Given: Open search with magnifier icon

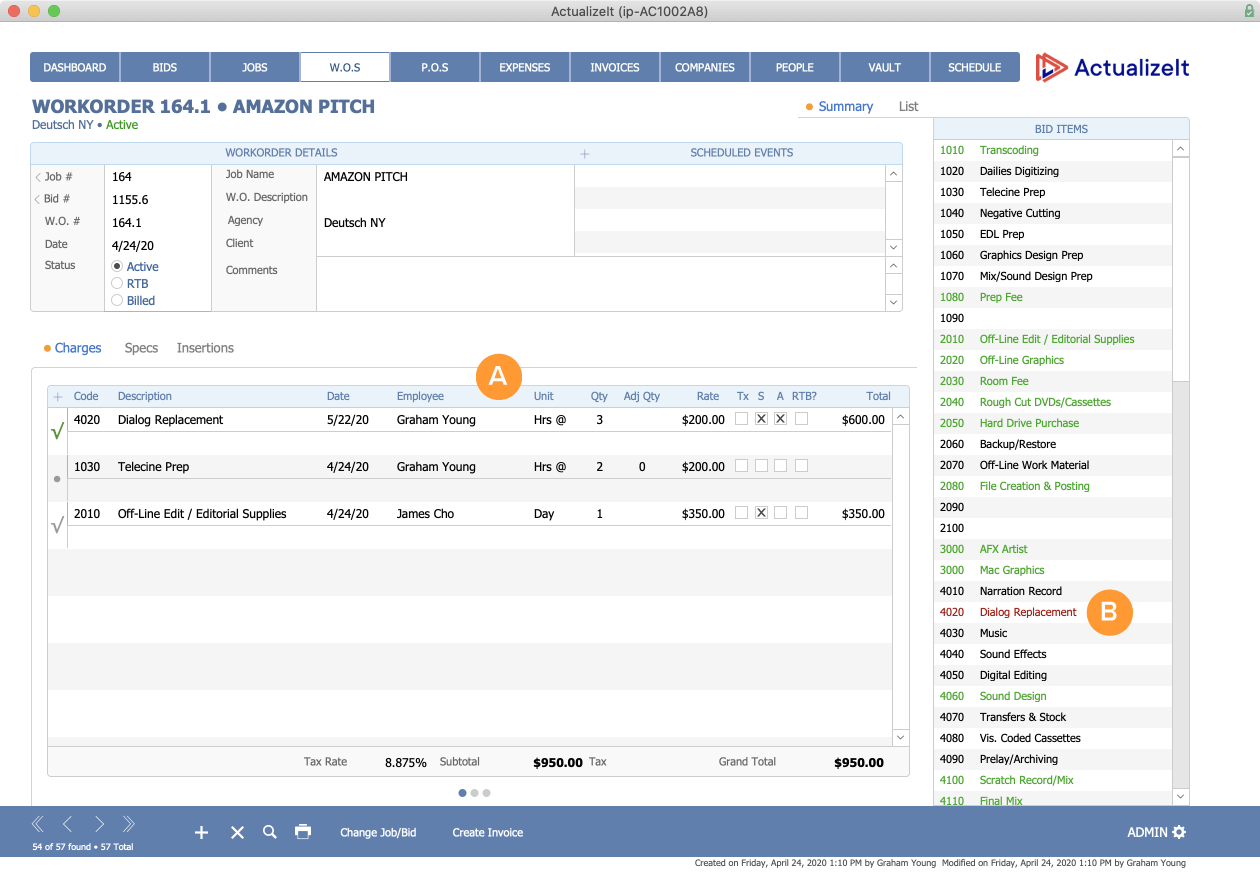Looking at the screenshot, I should (270, 832).
